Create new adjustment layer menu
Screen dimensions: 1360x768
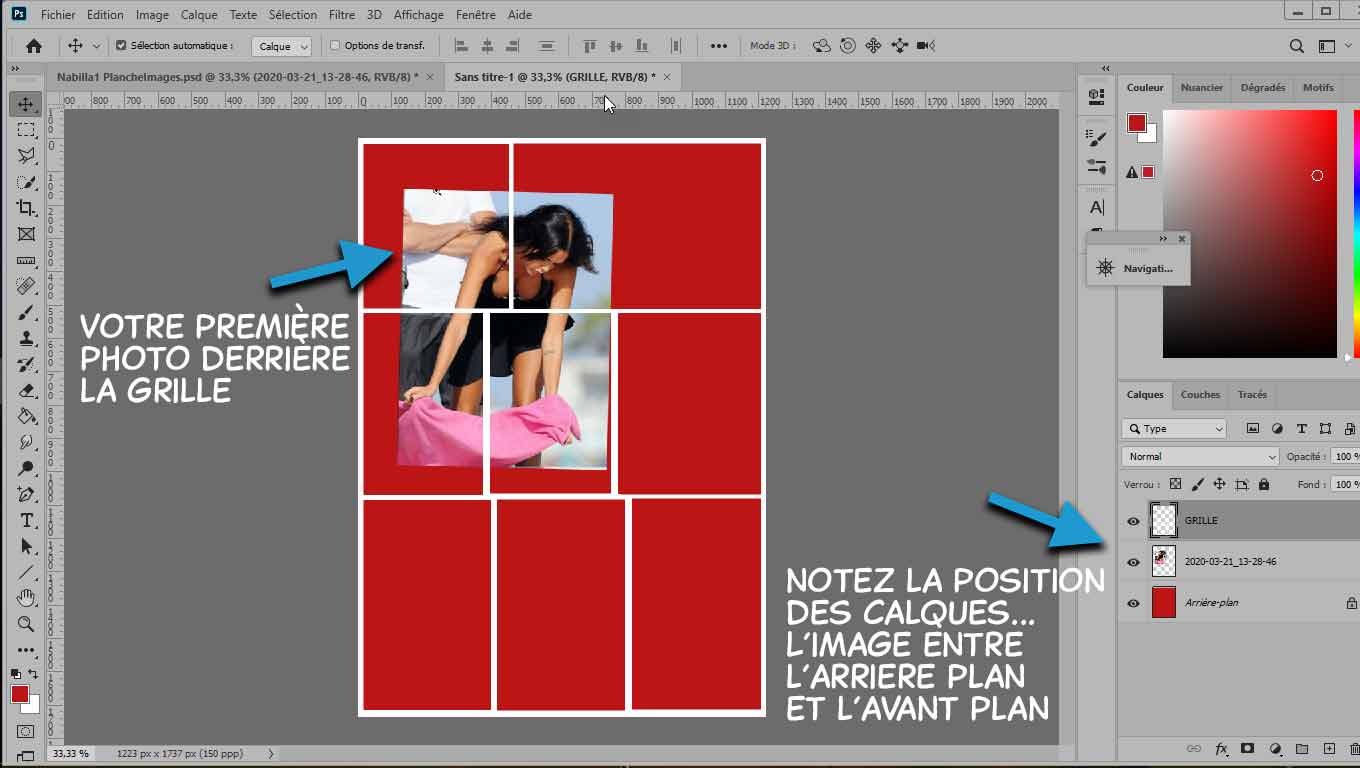click(1275, 748)
